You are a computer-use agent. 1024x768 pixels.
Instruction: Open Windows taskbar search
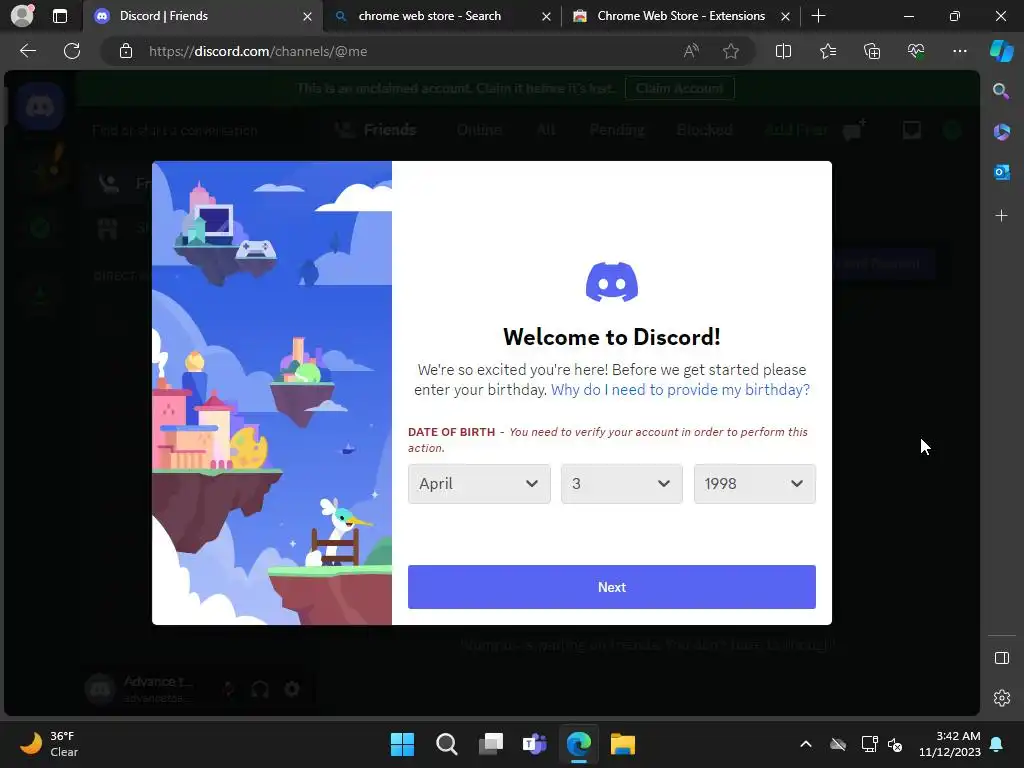(447, 744)
